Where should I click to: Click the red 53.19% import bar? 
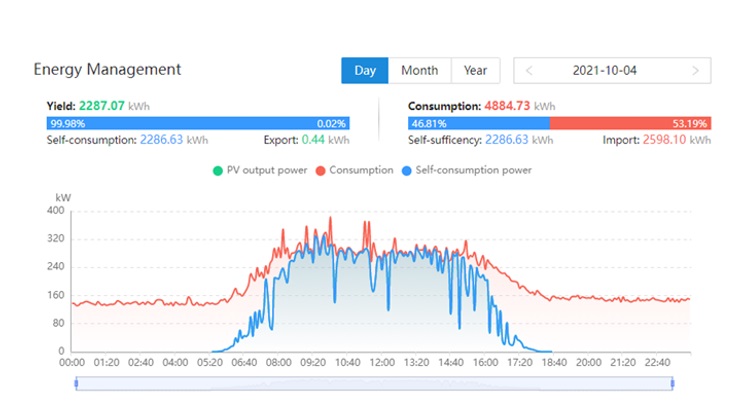pyautogui.click(x=630, y=123)
